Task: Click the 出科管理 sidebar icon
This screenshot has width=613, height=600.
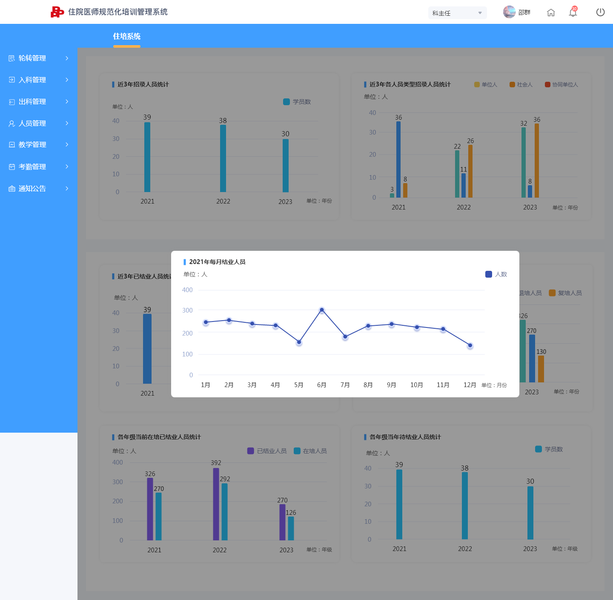Action: tap(12, 102)
